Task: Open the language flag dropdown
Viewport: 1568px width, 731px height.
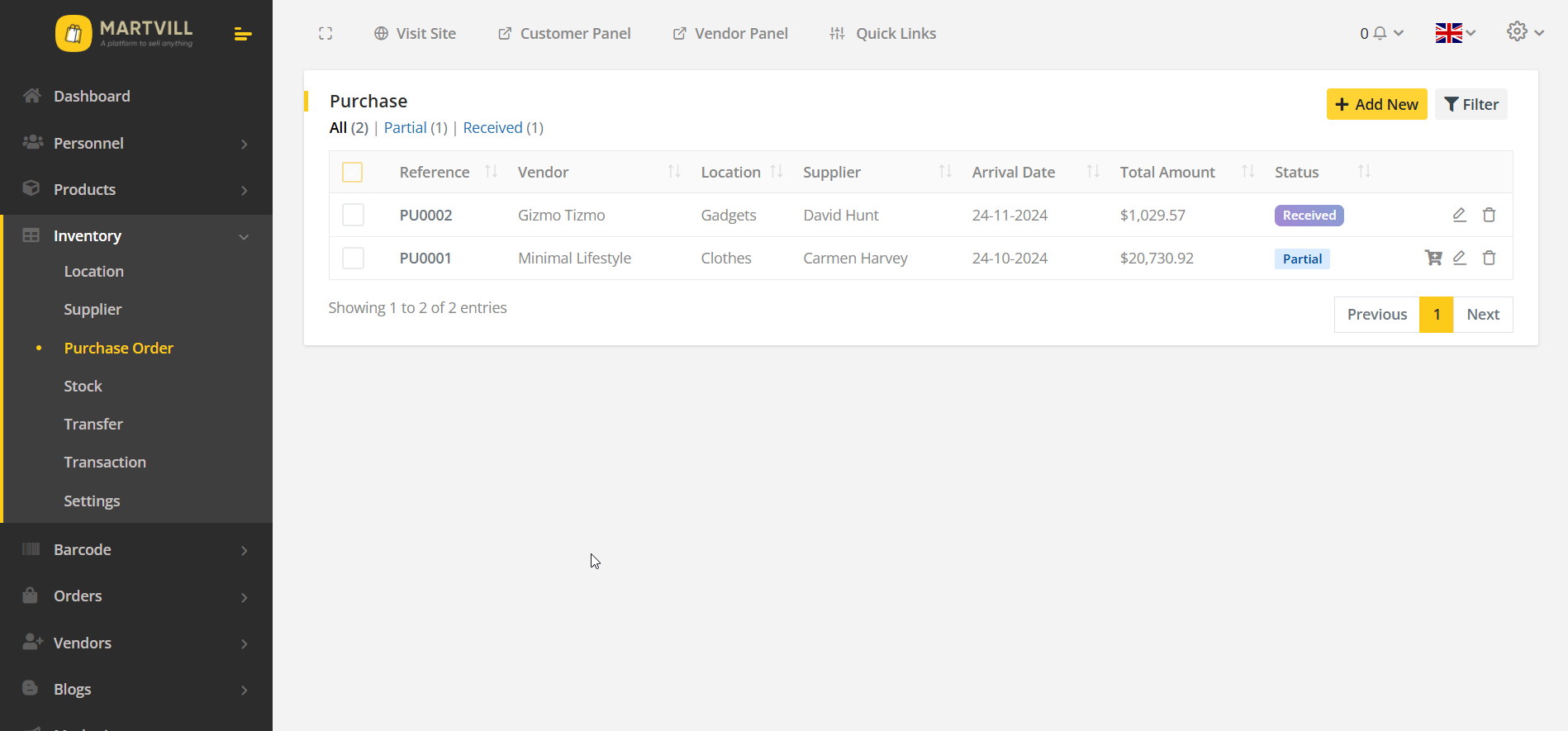Action: [1455, 34]
